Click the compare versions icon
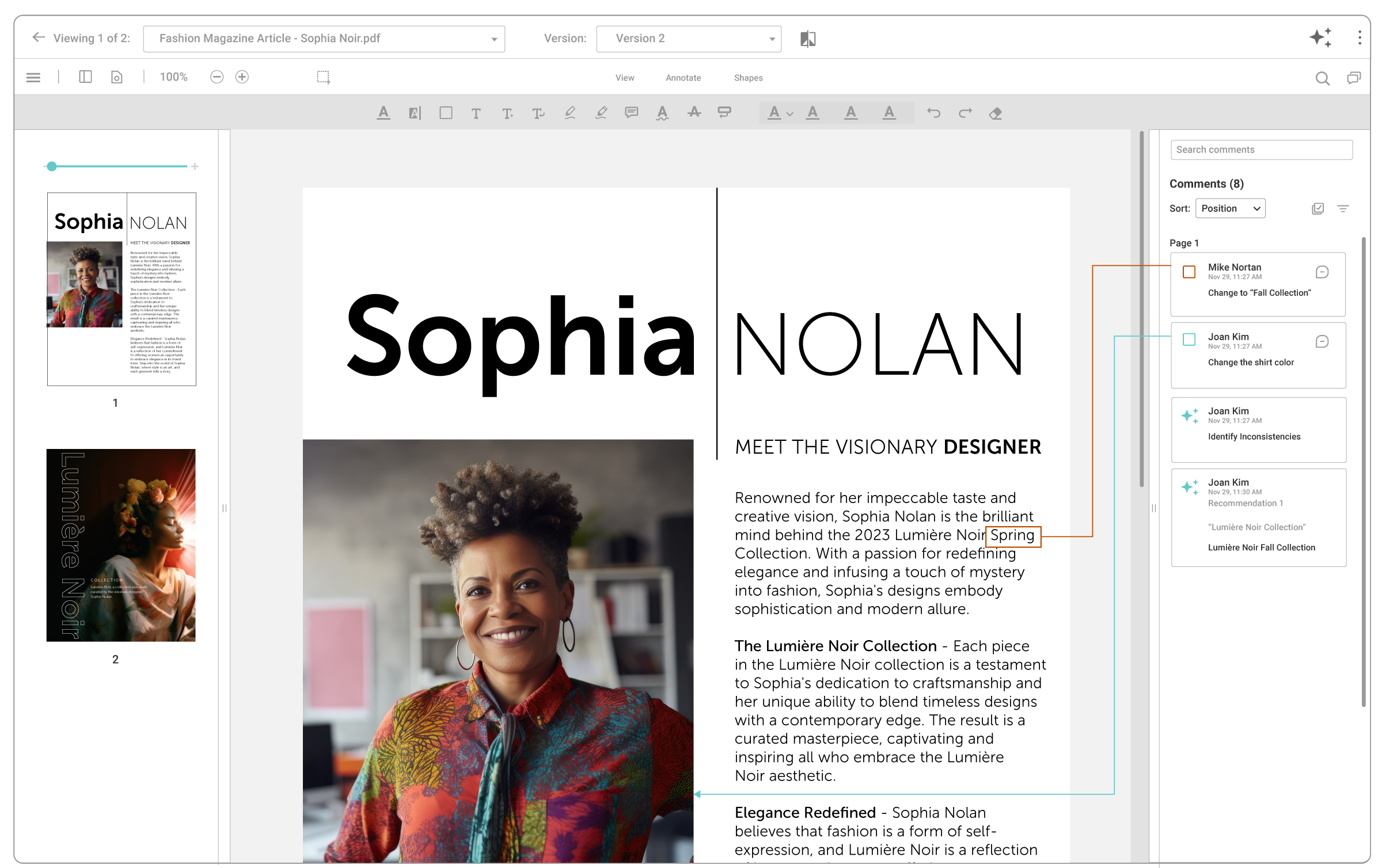The image size is (1382, 868). pos(808,39)
